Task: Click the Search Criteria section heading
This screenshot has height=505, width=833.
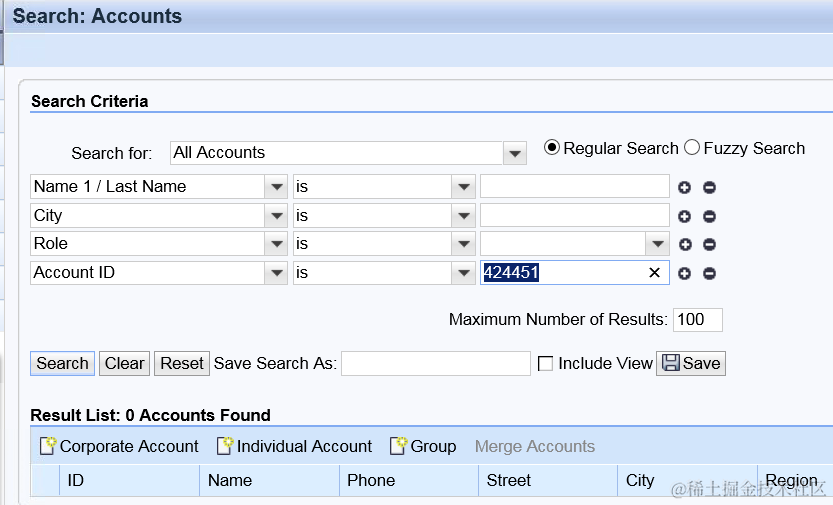Action: [x=89, y=101]
